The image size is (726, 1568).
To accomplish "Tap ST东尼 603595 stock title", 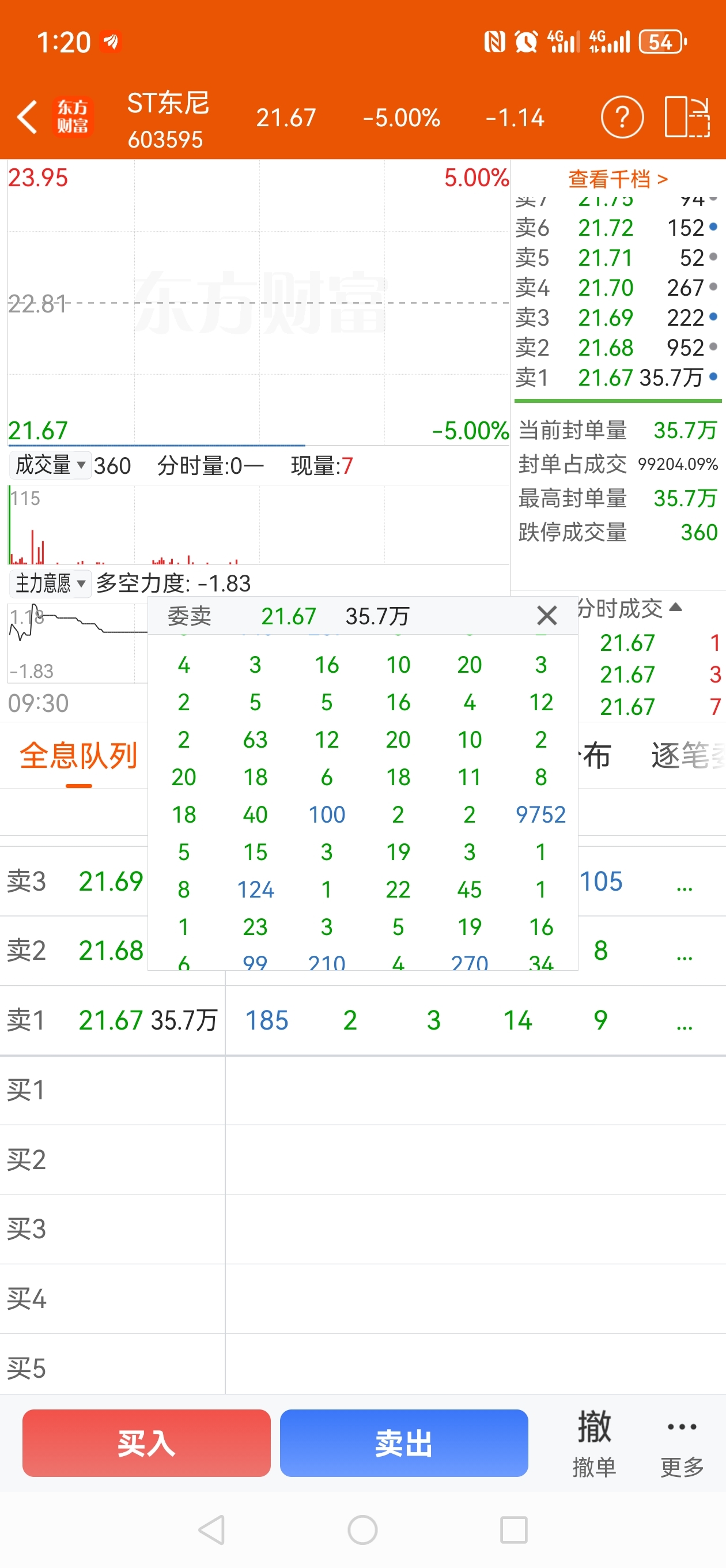I will point(168,119).
